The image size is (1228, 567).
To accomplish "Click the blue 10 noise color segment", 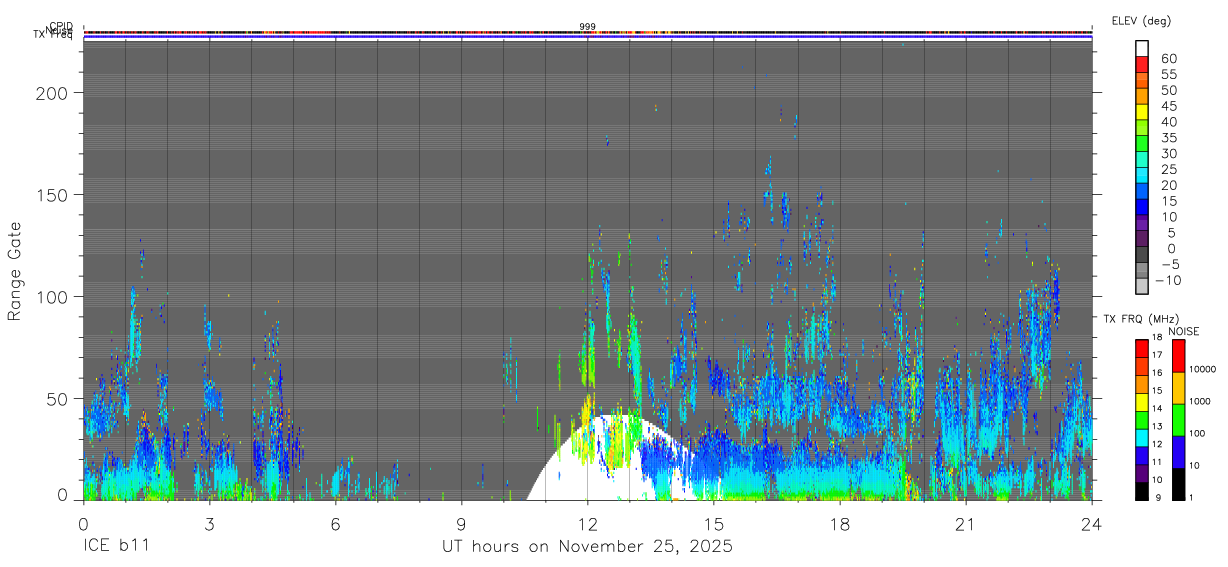I will (x=1179, y=452).
